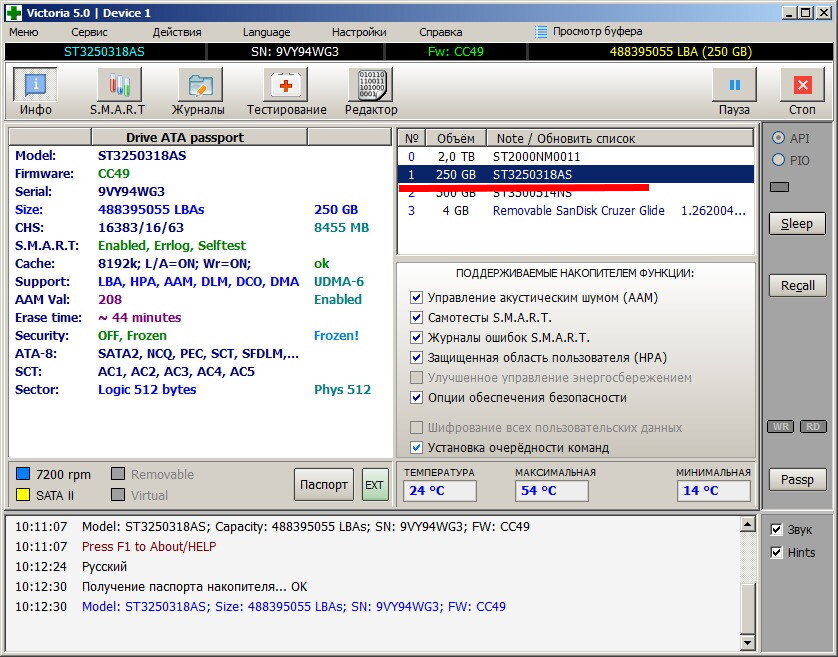Select drive 3 SanDisk Cruzer Glide
The height and width of the screenshot is (657, 838).
coord(576,211)
